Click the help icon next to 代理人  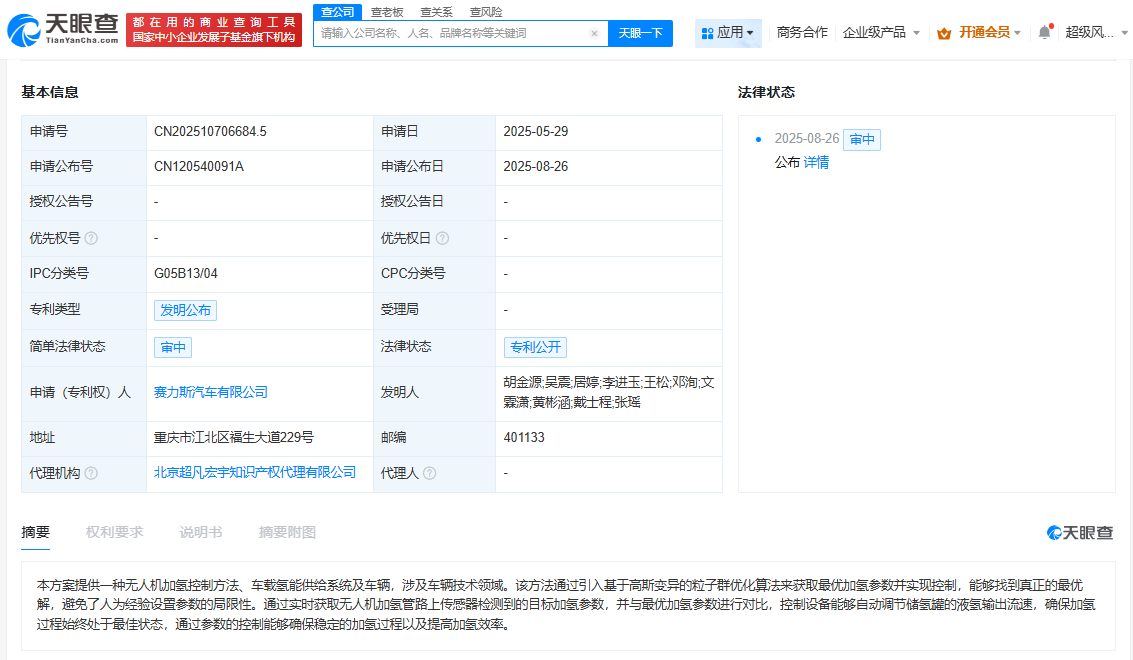tap(429, 472)
